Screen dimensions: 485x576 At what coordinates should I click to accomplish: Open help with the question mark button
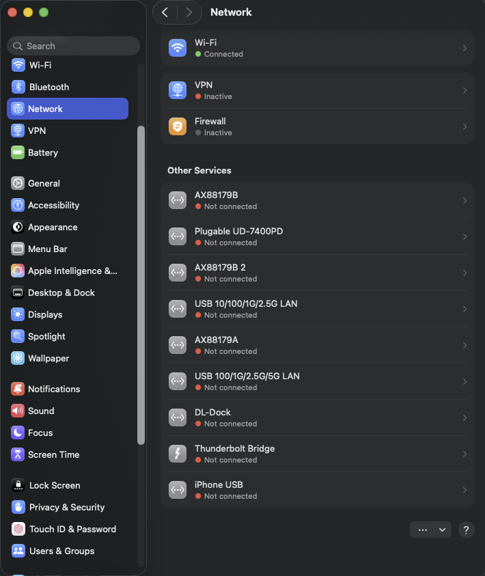coord(466,530)
